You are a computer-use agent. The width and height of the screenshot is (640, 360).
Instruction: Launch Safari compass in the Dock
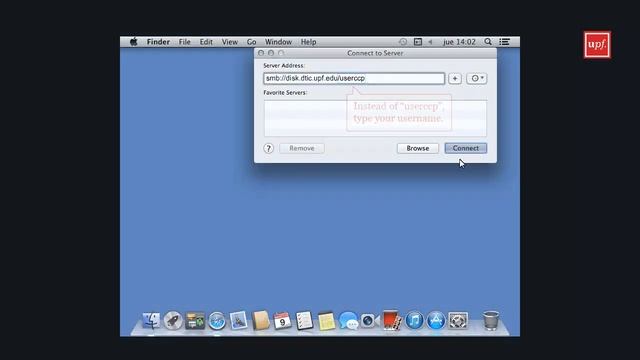pos(217,320)
